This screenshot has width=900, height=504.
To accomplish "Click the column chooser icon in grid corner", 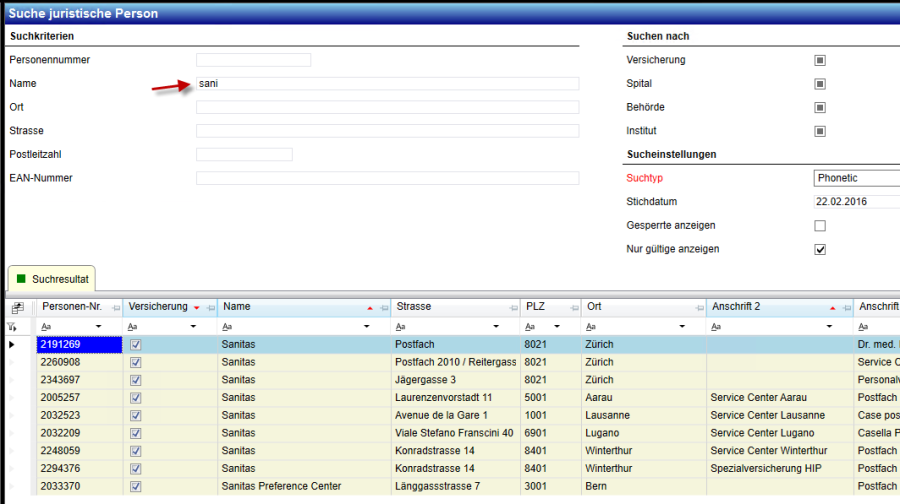I will tap(17, 307).
